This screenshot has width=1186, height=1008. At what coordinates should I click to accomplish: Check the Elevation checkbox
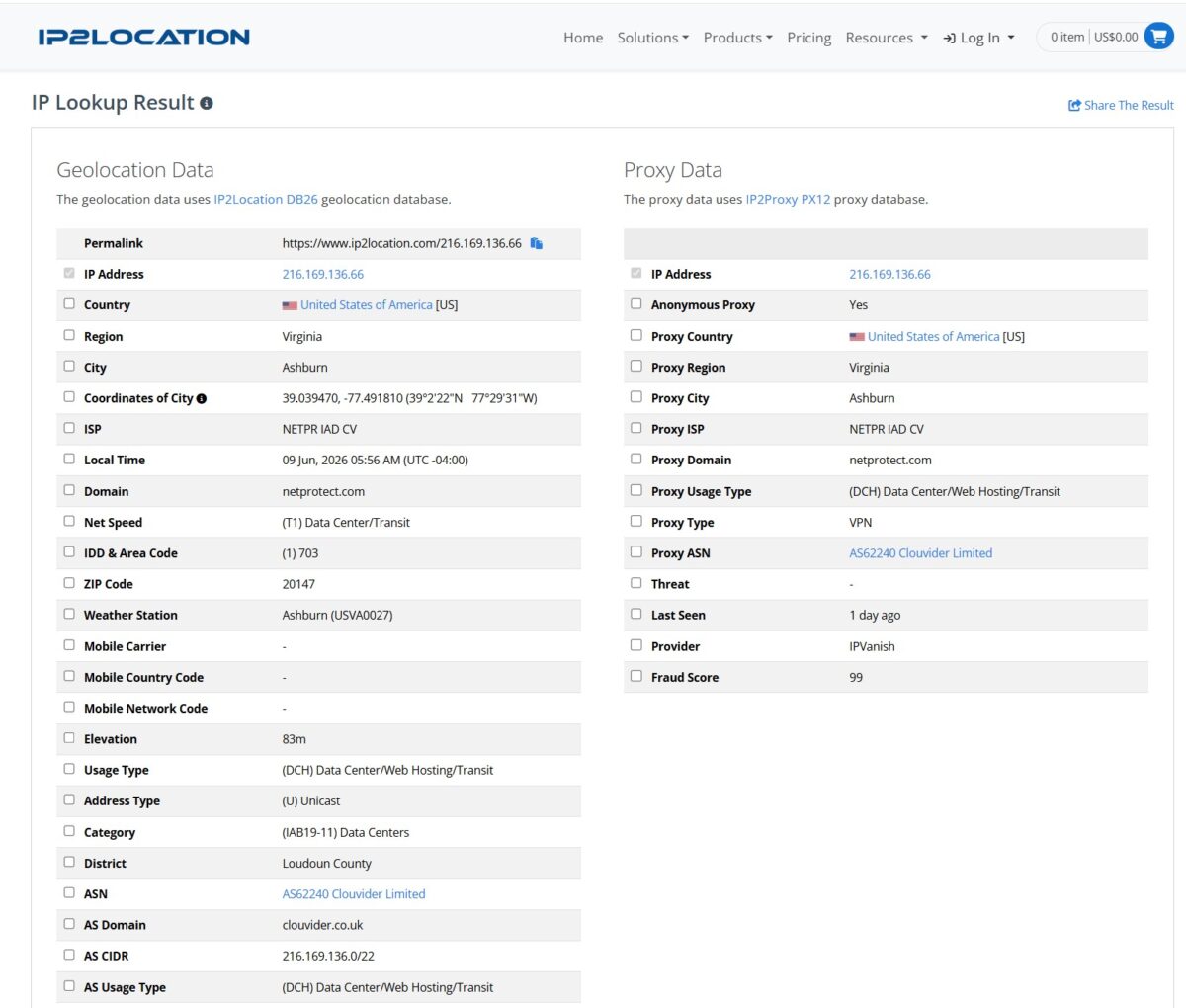[x=69, y=738]
